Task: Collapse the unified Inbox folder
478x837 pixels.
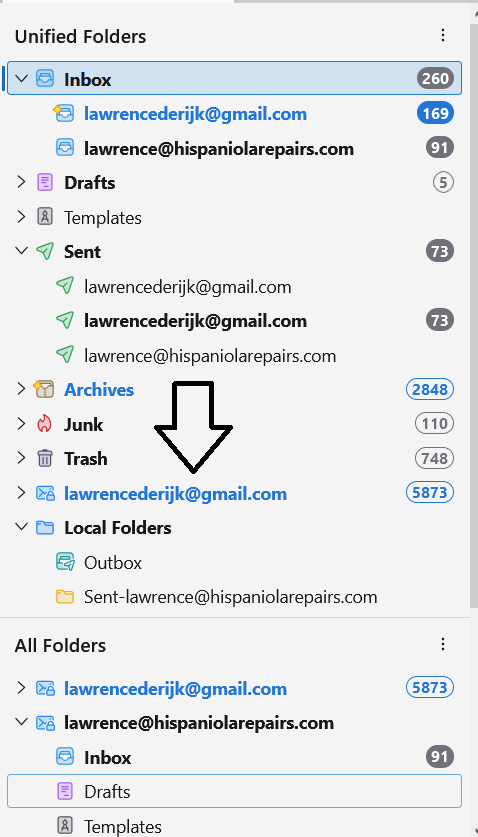Action: (x=21, y=78)
